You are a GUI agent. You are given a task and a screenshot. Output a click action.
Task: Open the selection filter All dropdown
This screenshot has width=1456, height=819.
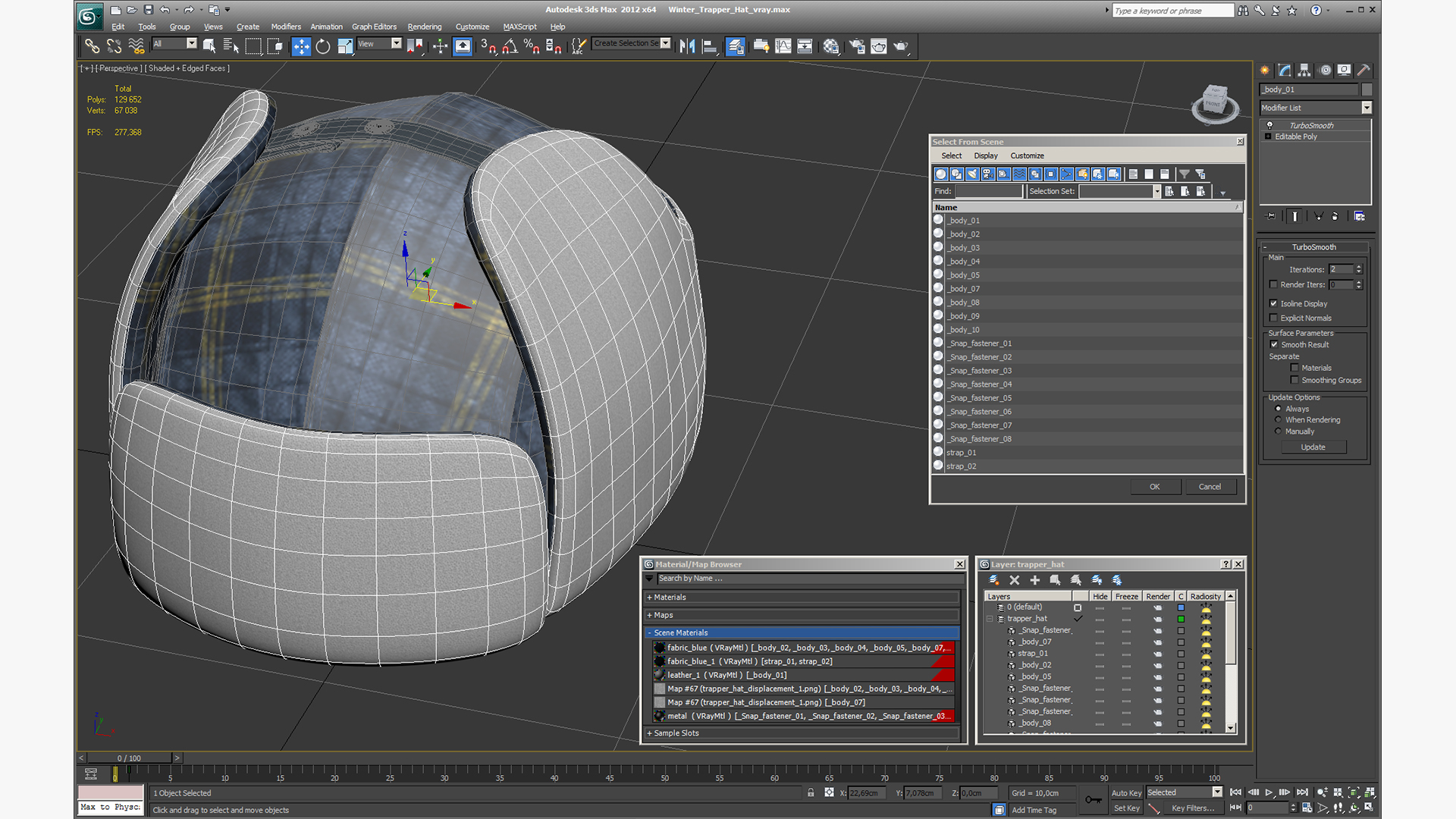coord(192,43)
